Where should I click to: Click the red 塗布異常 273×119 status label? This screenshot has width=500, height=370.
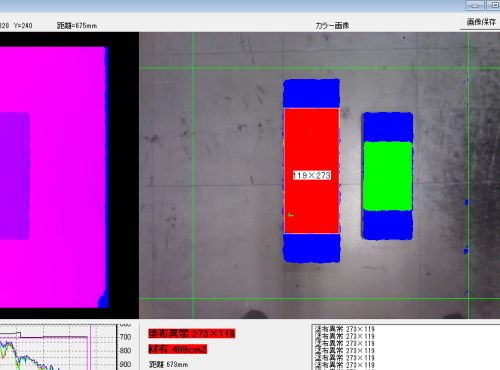click(x=192, y=333)
